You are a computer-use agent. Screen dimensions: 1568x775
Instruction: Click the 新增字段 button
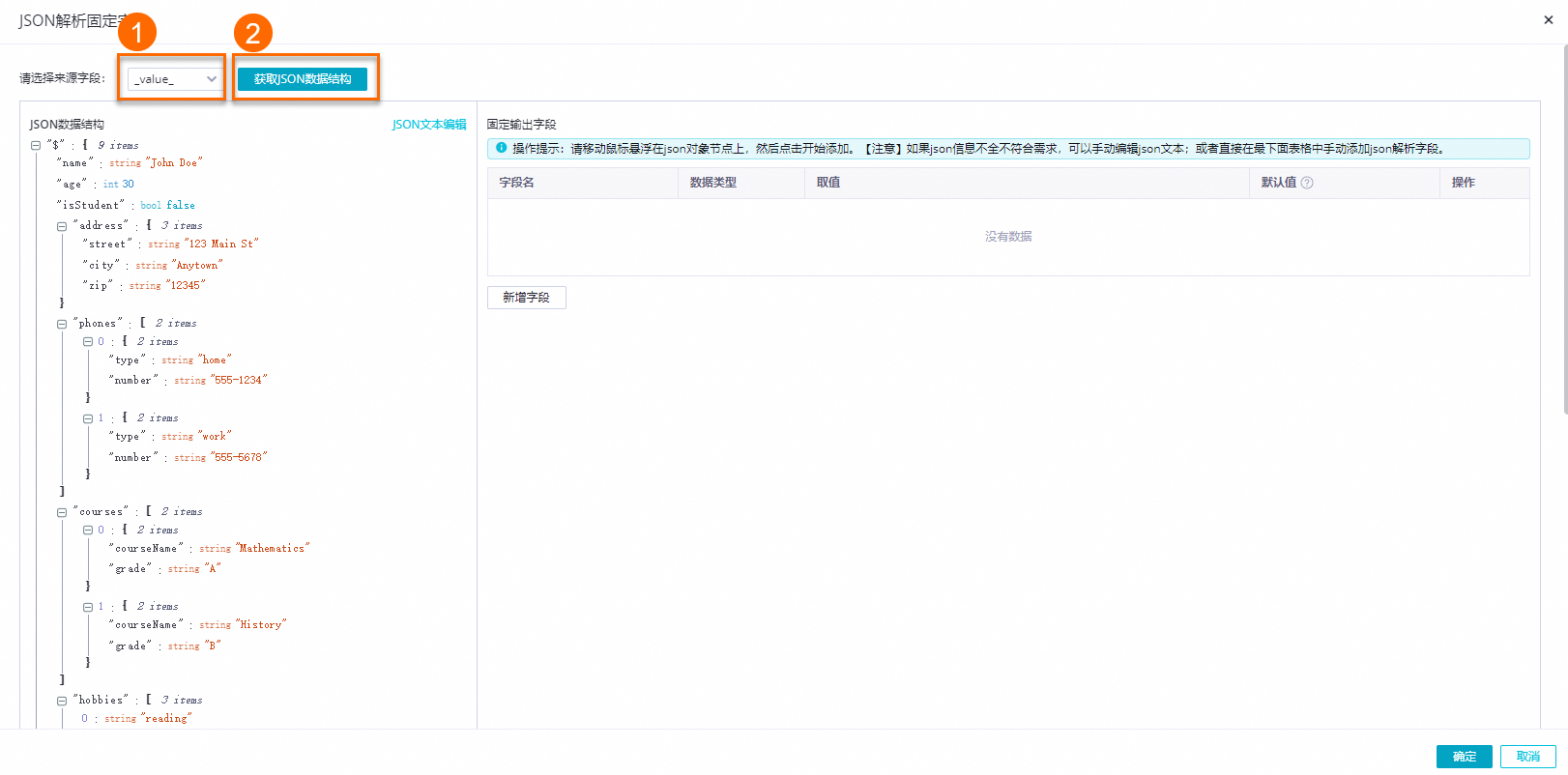[527, 298]
